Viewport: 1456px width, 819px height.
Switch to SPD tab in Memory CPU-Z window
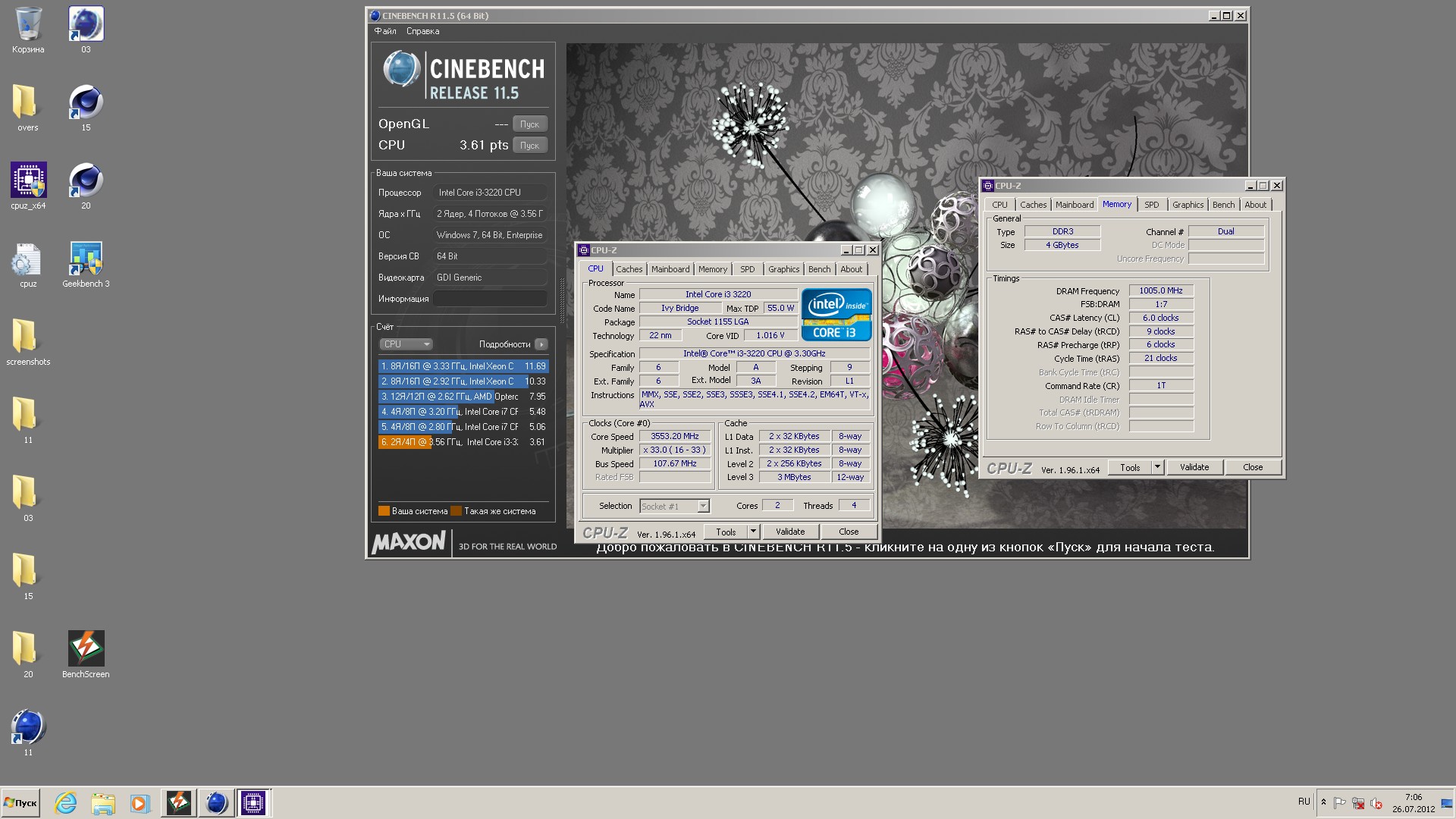point(1152,205)
